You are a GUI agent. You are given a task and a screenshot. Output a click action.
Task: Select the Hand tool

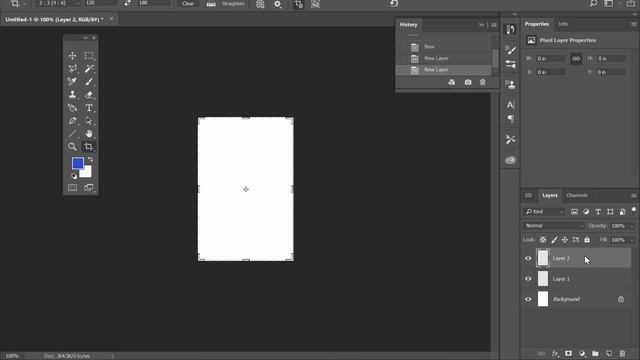(x=89, y=133)
